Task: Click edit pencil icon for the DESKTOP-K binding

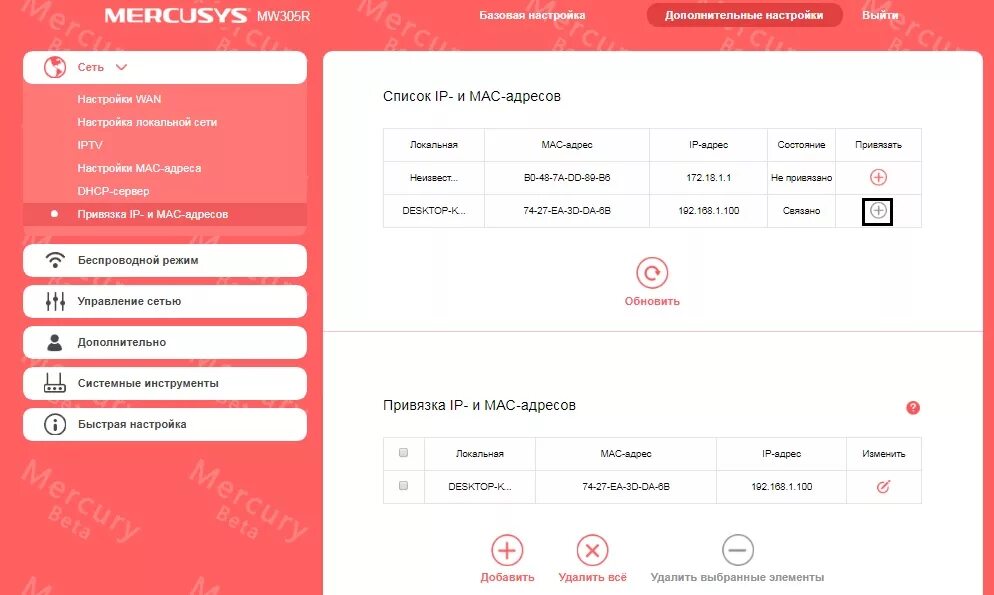Action: pos(883,487)
